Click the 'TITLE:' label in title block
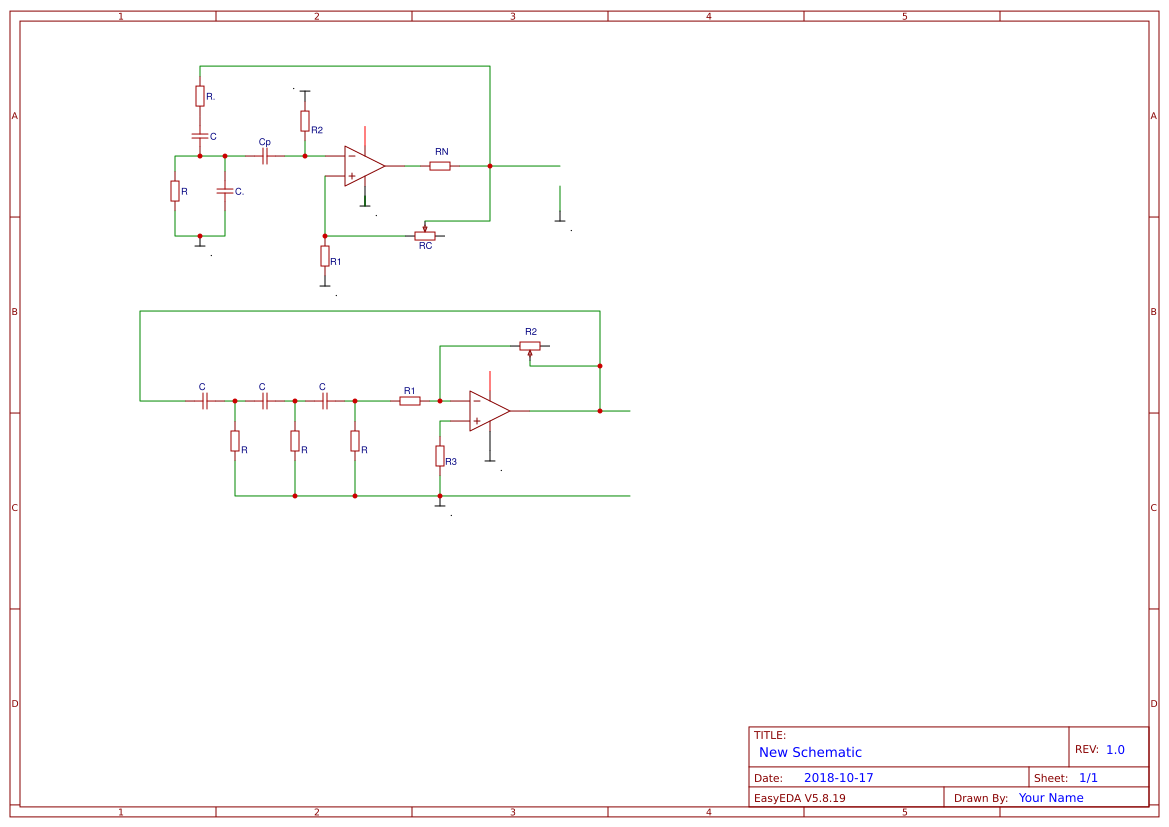The width and height of the screenshot is (1169, 827). (769, 735)
